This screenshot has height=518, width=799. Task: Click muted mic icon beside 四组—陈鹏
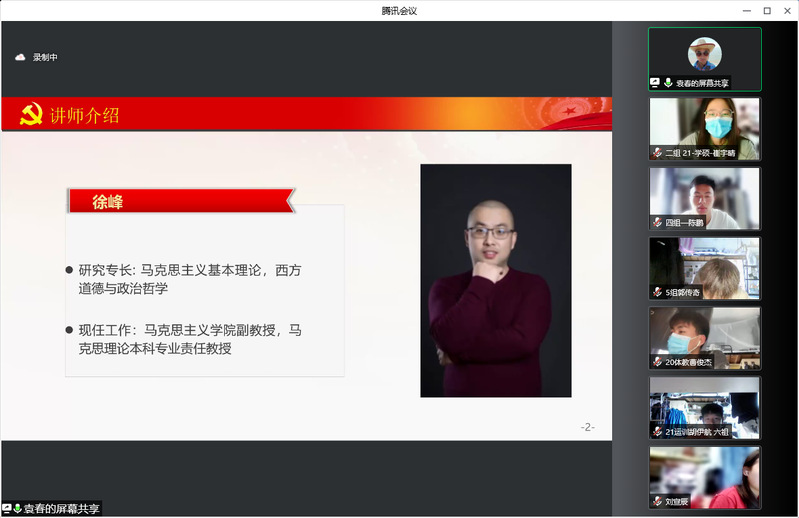(x=657, y=222)
